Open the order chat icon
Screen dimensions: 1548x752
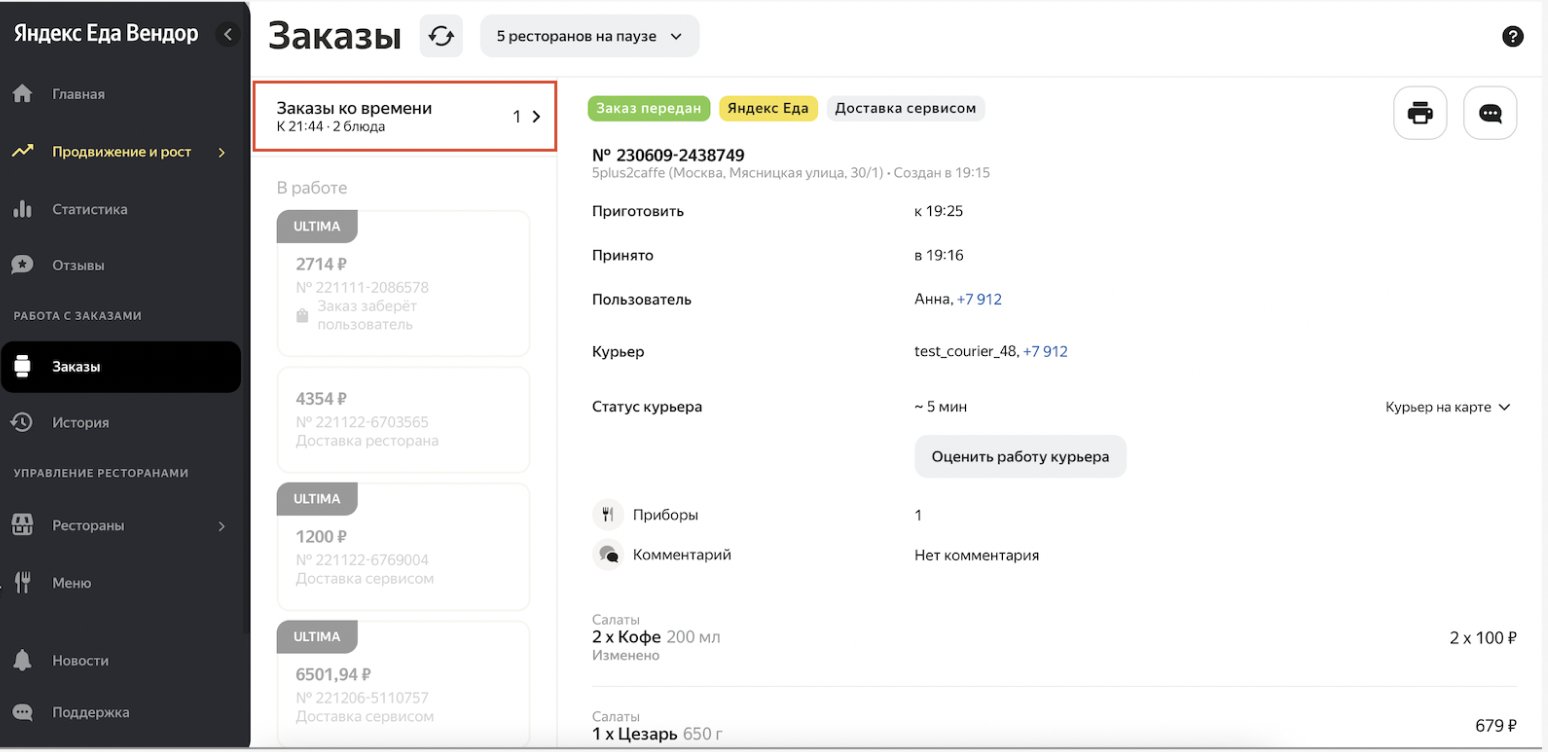click(1490, 113)
